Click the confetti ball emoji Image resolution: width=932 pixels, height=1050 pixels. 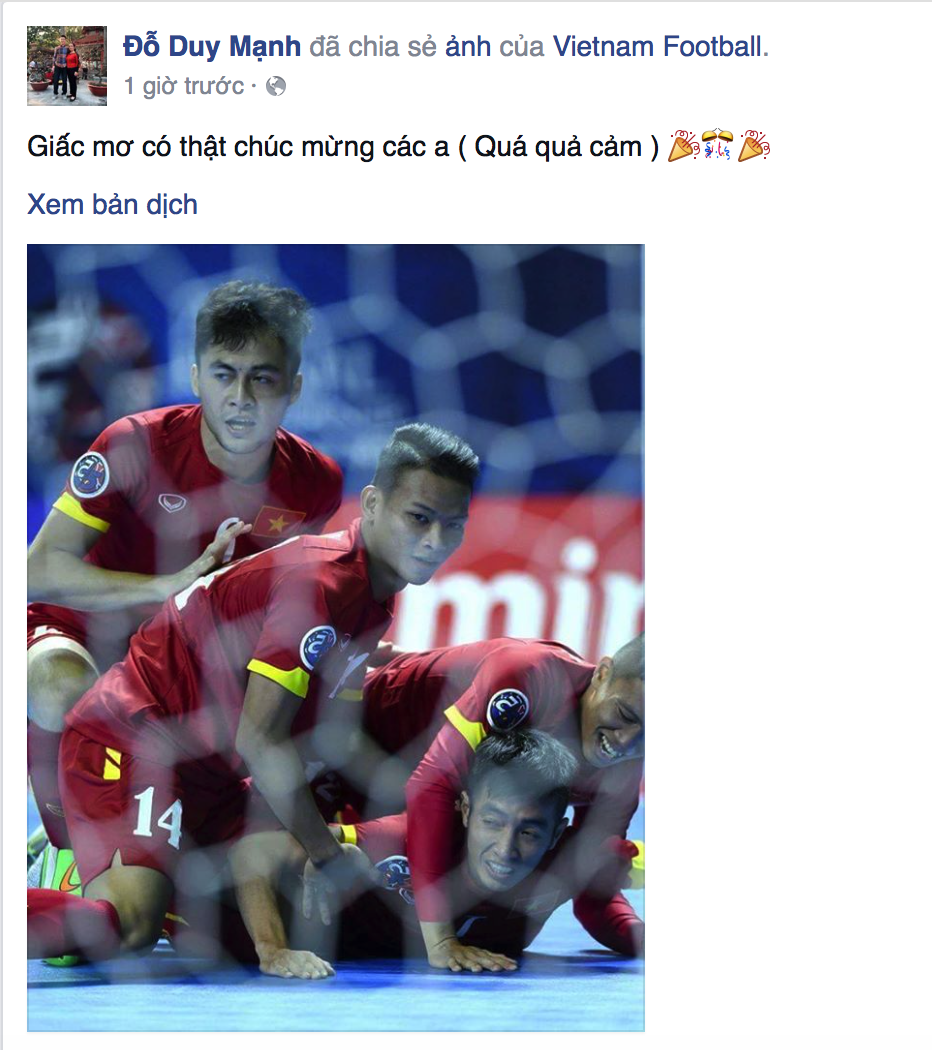pos(718,145)
